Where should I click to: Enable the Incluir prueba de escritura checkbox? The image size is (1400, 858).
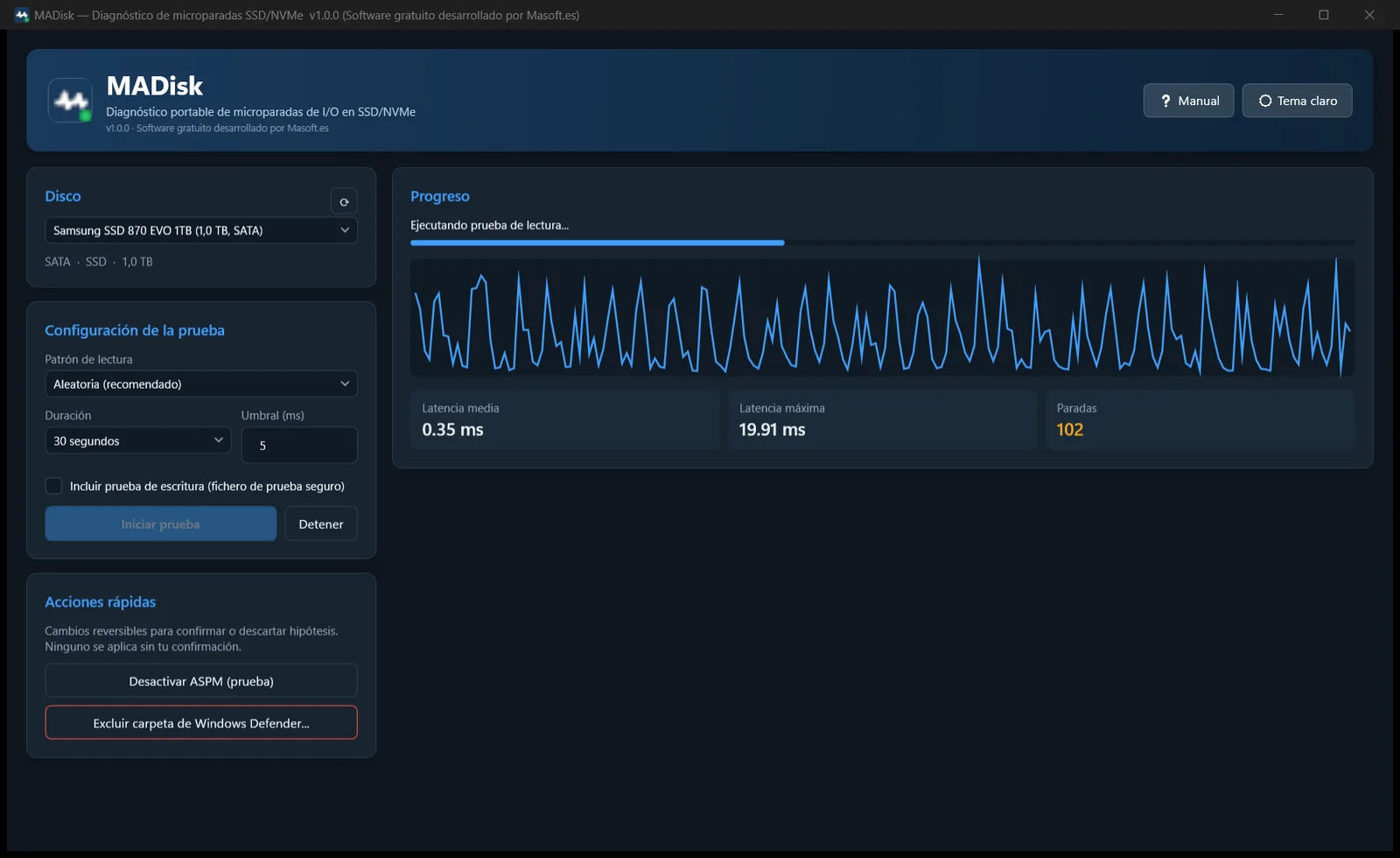53,486
